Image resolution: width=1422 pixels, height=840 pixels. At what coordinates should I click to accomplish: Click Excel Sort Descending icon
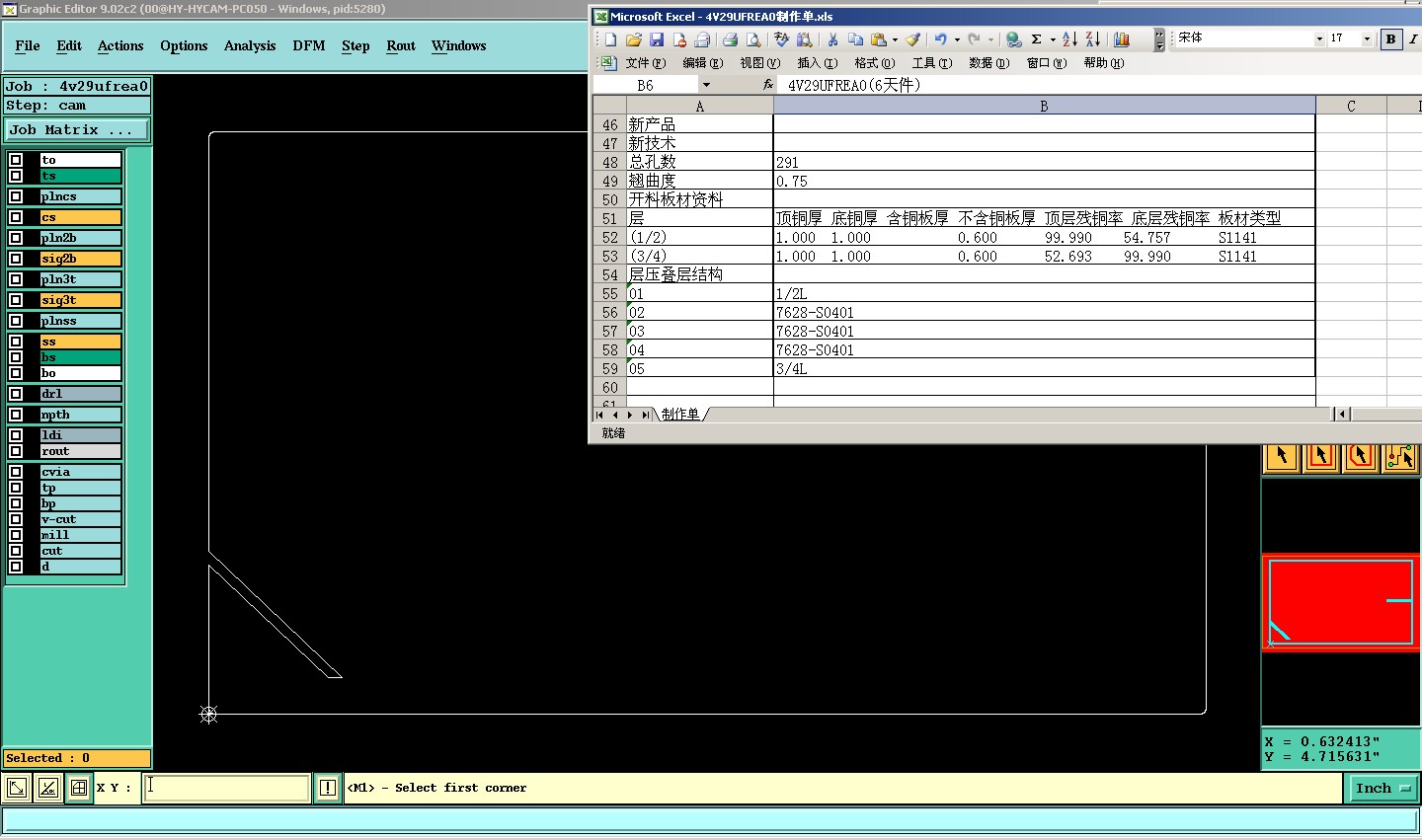click(1093, 39)
